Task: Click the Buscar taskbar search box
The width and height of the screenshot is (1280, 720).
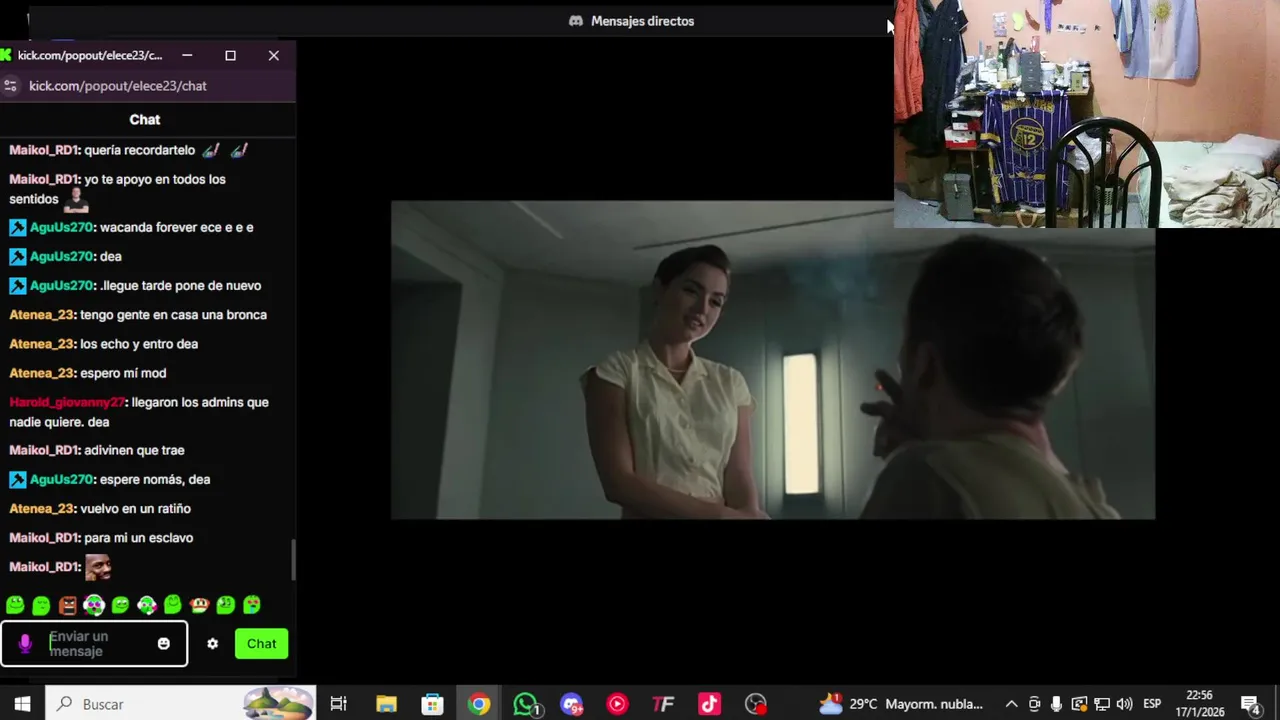Action: pos(181,704)
